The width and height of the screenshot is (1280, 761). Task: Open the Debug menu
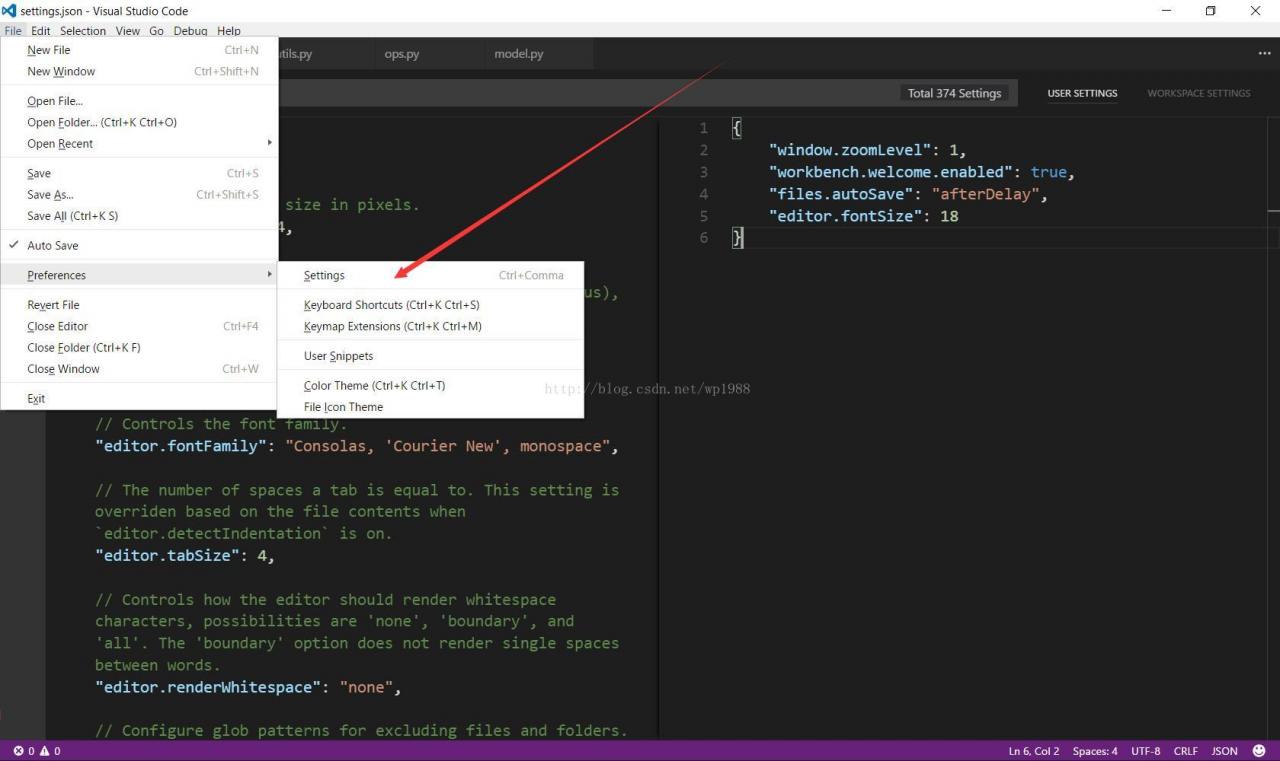(190, 31)
